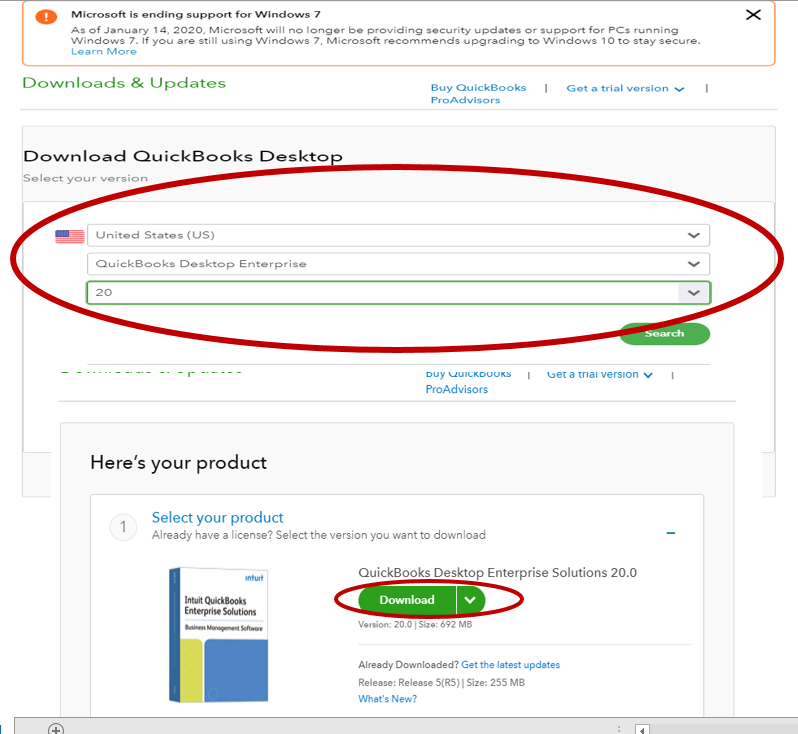798x734 pixels.
Task: Expand the top Get a trial version menu
Action: (625, 89)
